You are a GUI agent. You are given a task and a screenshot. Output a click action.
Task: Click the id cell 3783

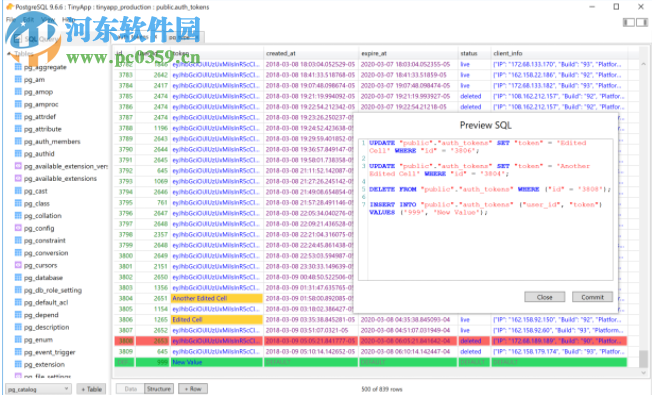125,75
